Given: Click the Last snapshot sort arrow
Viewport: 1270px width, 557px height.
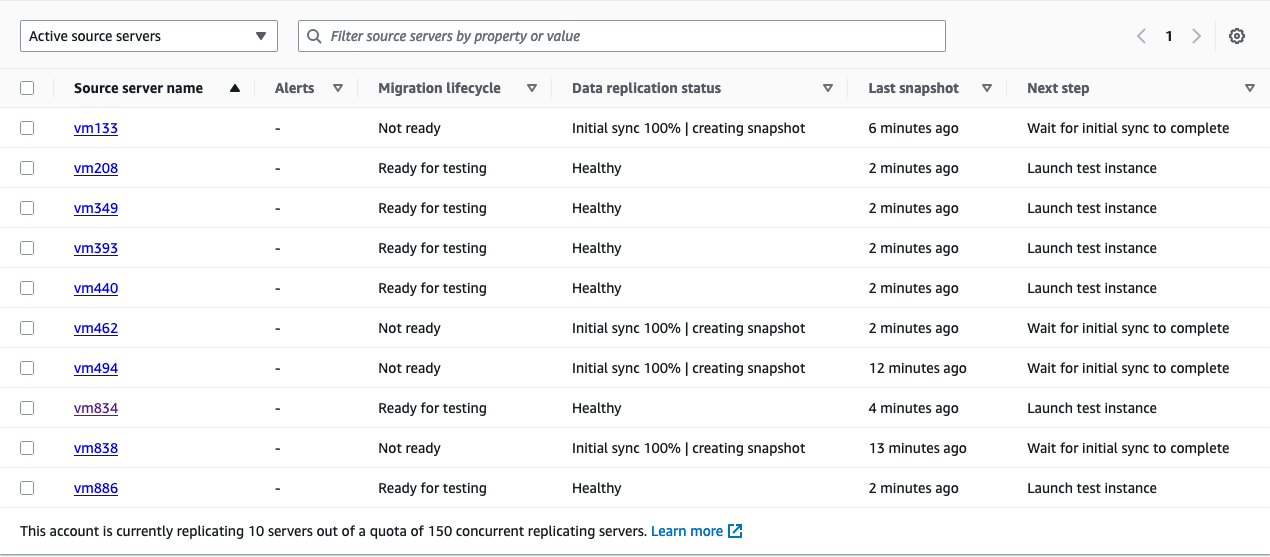Looking at the screenshot, I should pos(987,88).
